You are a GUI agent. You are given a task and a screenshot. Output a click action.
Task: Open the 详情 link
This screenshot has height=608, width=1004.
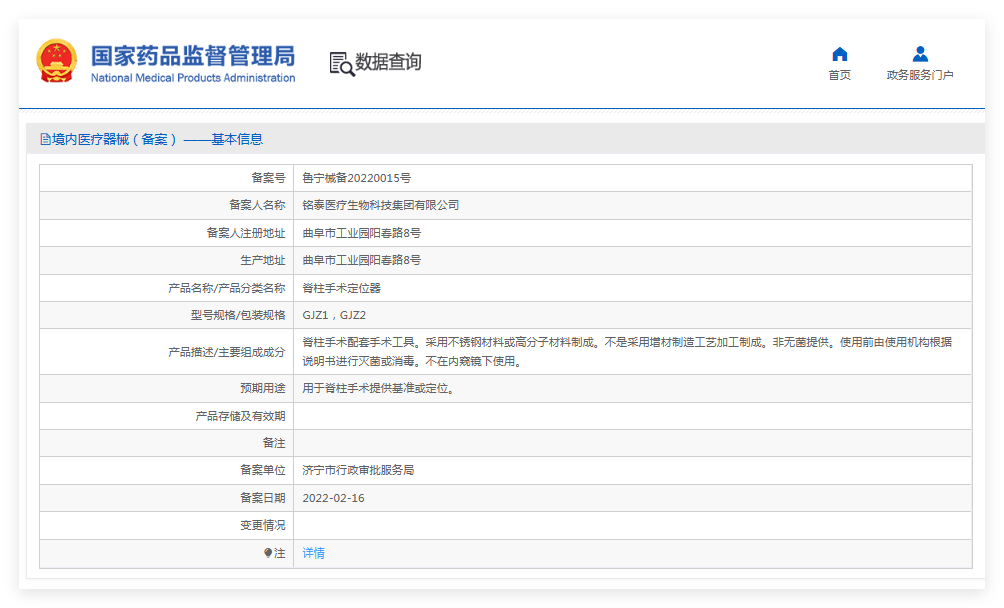(314, 553)
